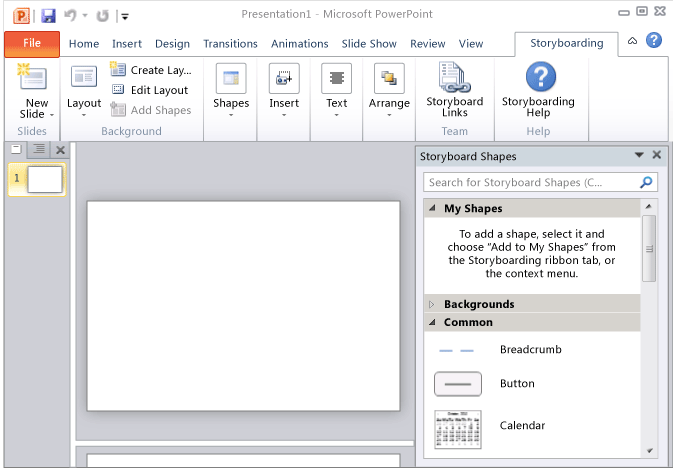Click the Breadcrumb label

point(531,349)
